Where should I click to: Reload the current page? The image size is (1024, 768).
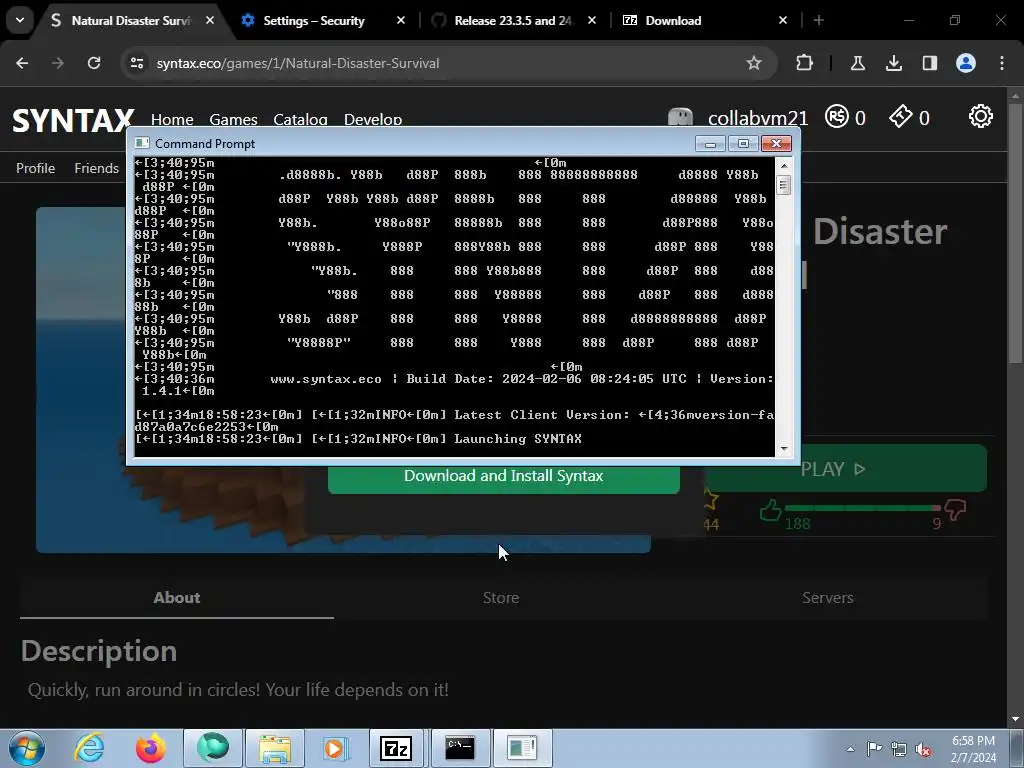point(94,63)
